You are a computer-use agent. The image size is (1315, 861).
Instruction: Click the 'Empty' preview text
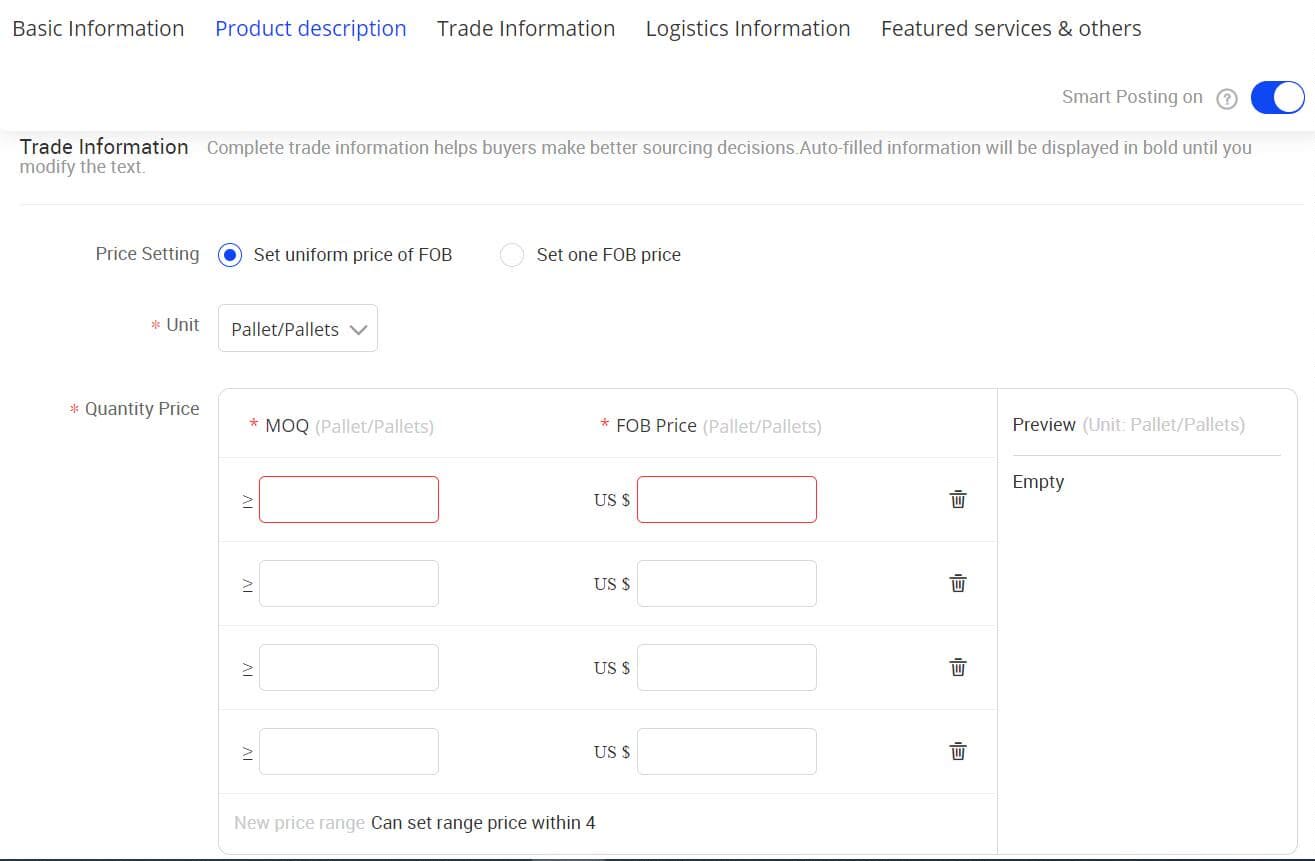pyautogui.click(x=1038, y=482)
